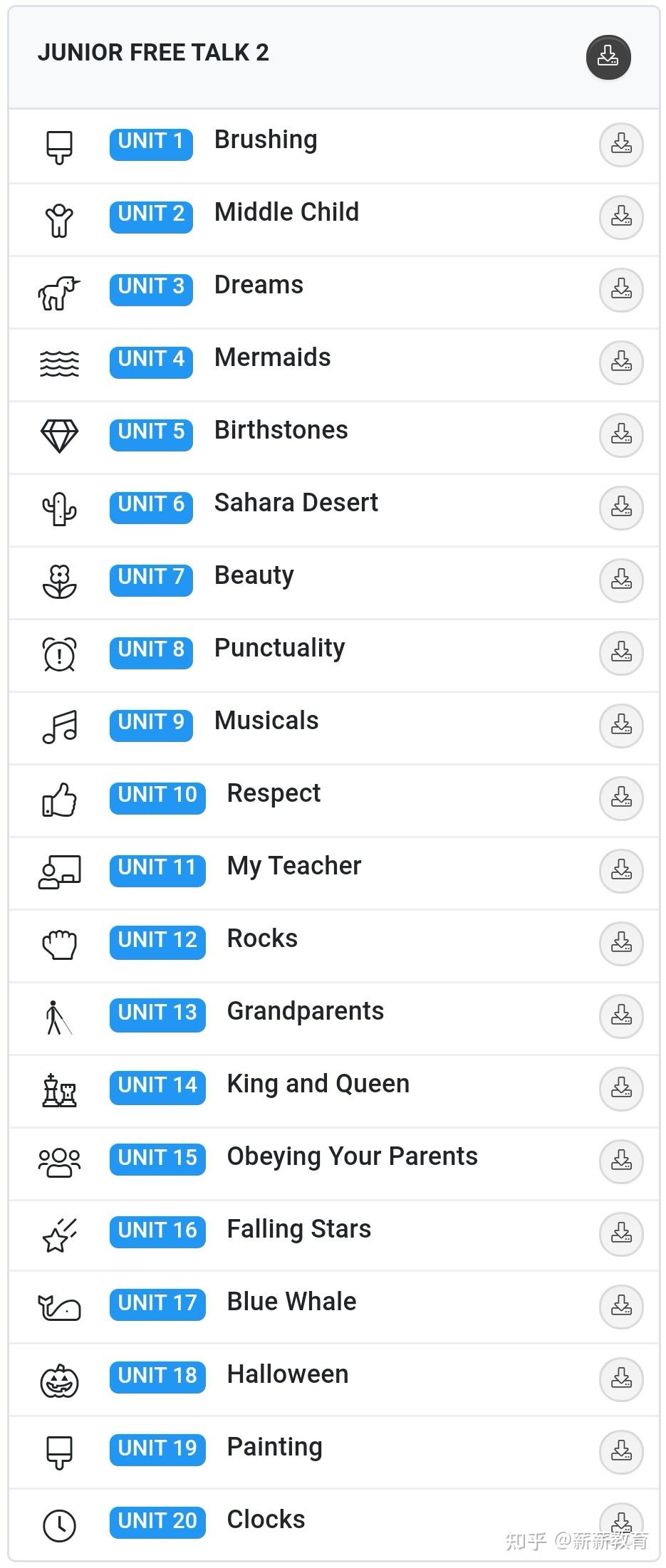Open the Falling Stars unit

coord(298,1229)
